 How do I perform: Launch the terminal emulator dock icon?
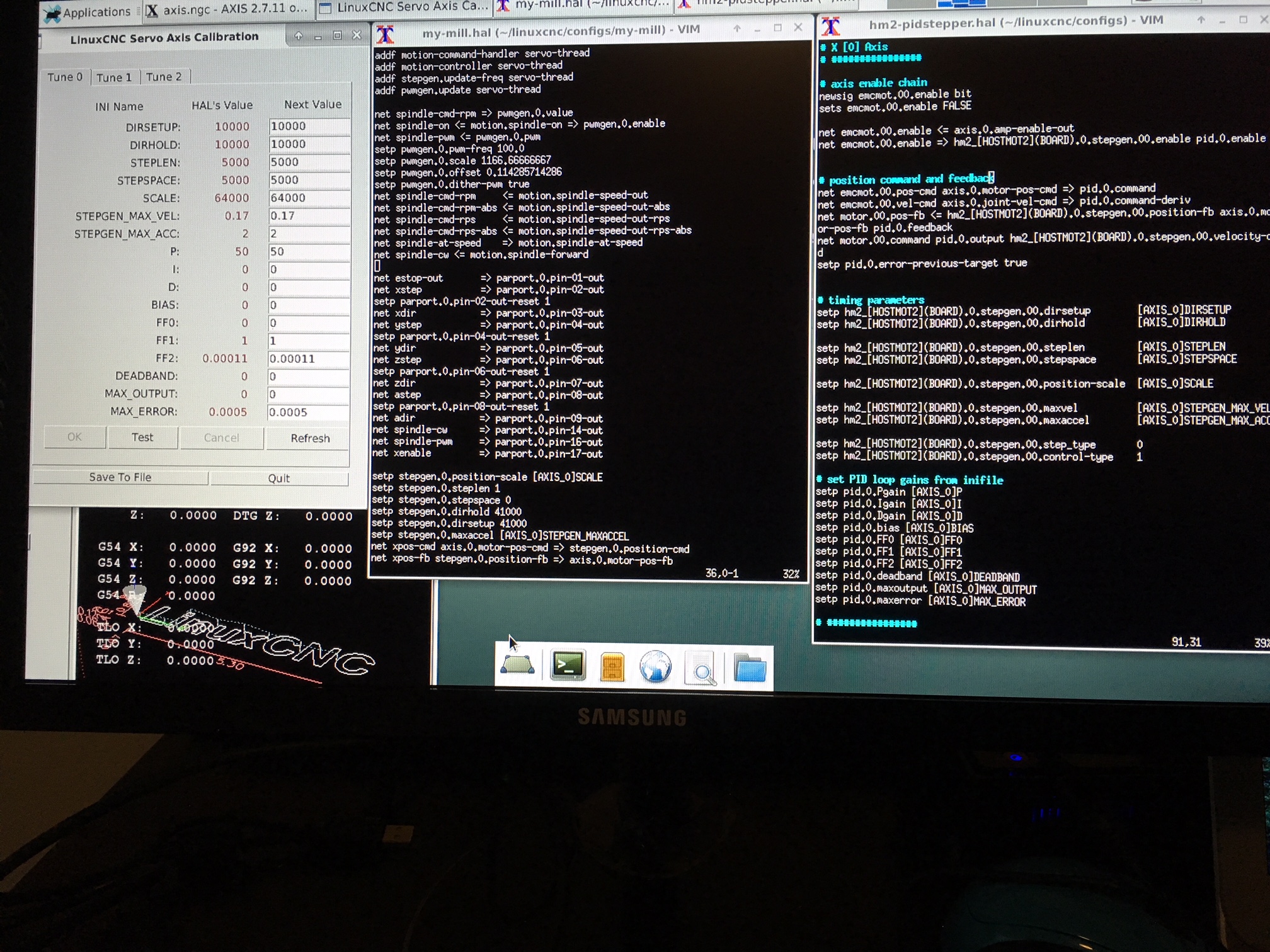point(568,666)
